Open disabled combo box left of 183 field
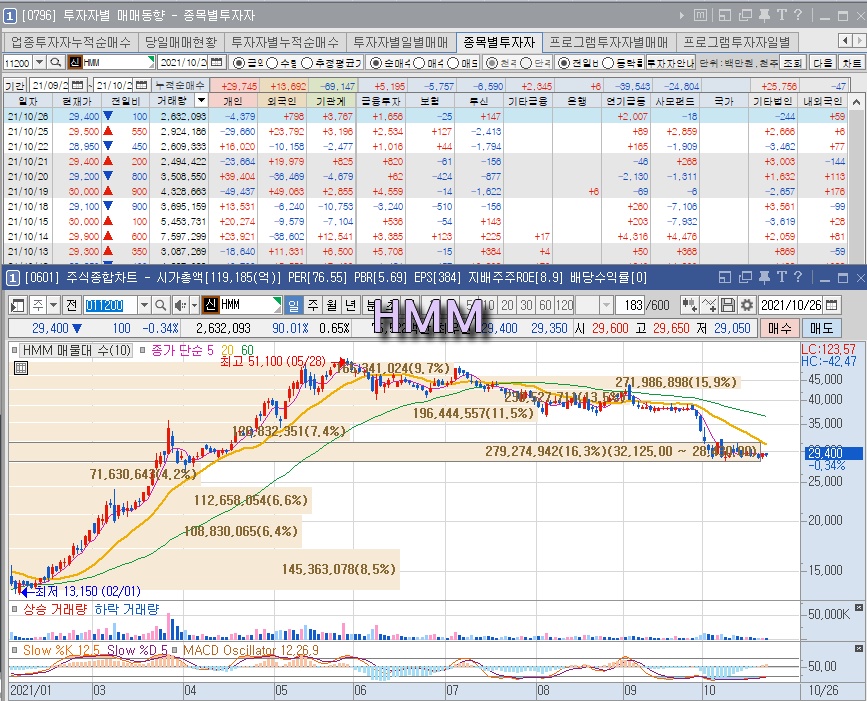Screen dimensions: 867x701 [593, 305]
